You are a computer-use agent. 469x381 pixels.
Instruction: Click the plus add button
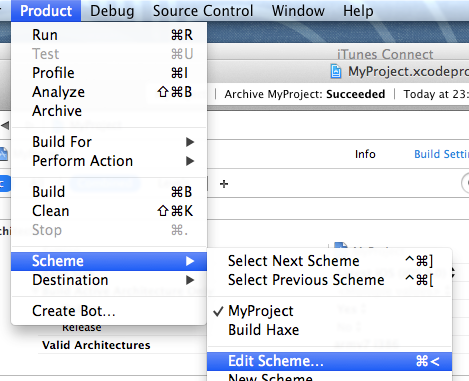tap(224, 184)
